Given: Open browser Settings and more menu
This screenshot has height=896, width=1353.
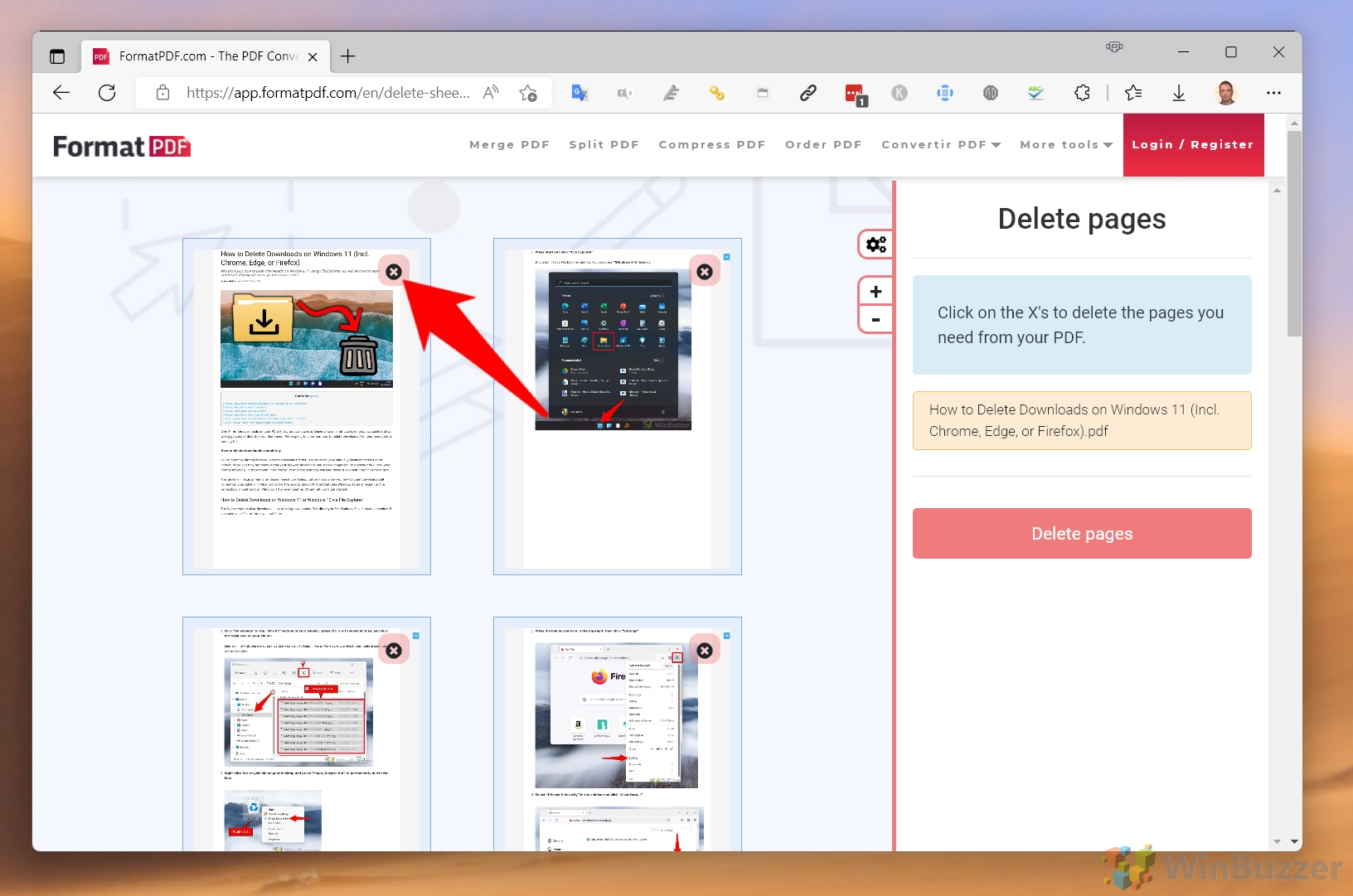Looking at the screenshot, I should click(x=1274, y=93).
